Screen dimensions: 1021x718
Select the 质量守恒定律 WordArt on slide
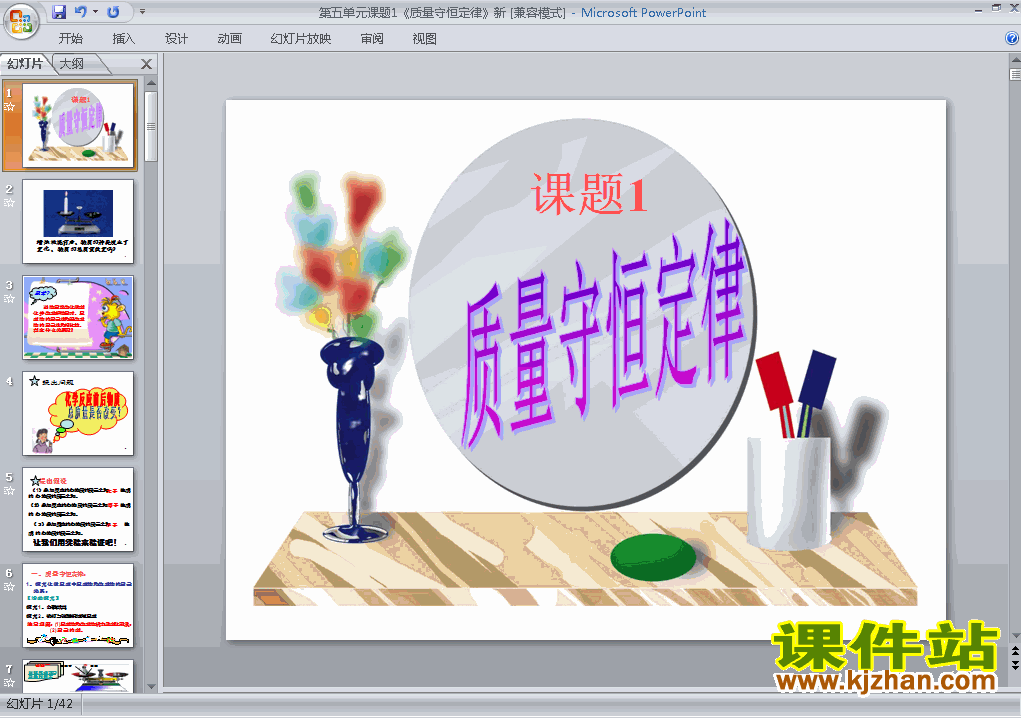[604, 333]
